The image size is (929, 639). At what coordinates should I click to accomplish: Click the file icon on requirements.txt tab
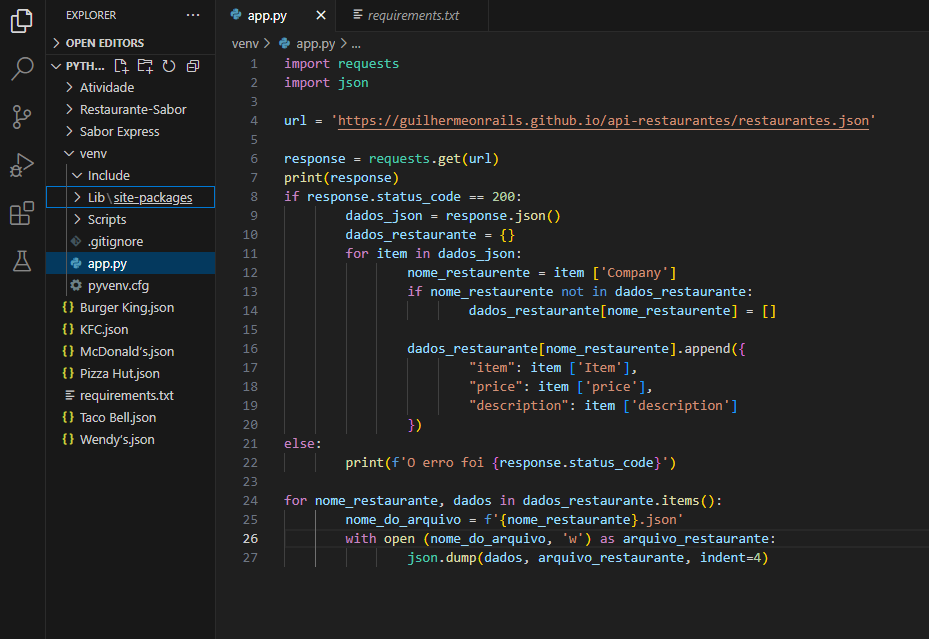358,15
